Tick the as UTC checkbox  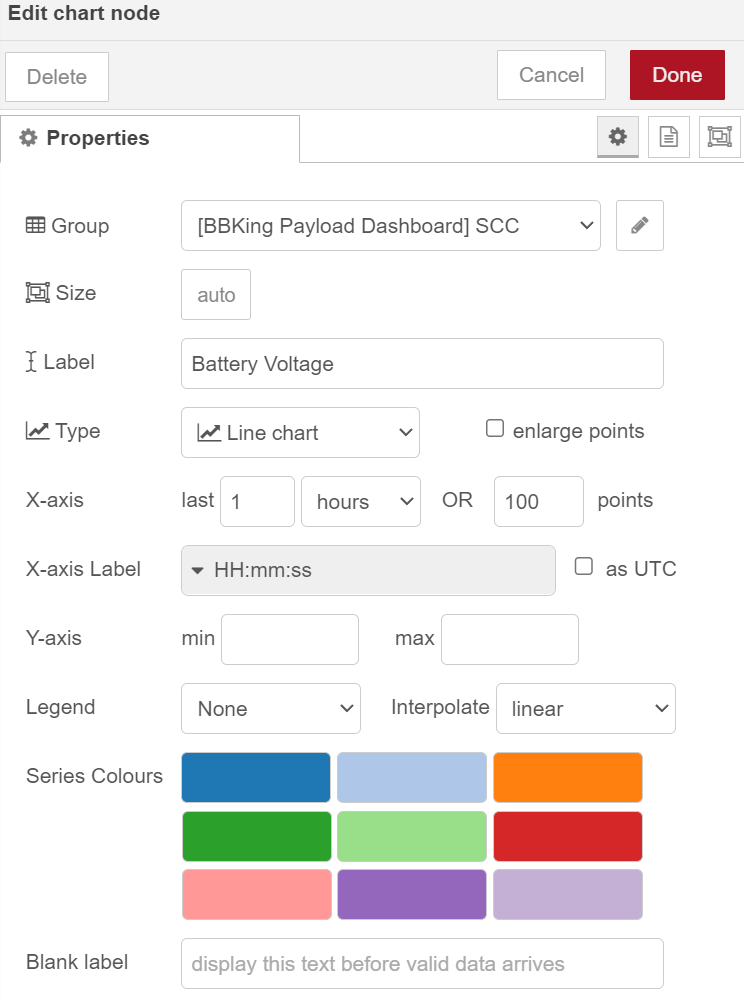pos(584,567)
